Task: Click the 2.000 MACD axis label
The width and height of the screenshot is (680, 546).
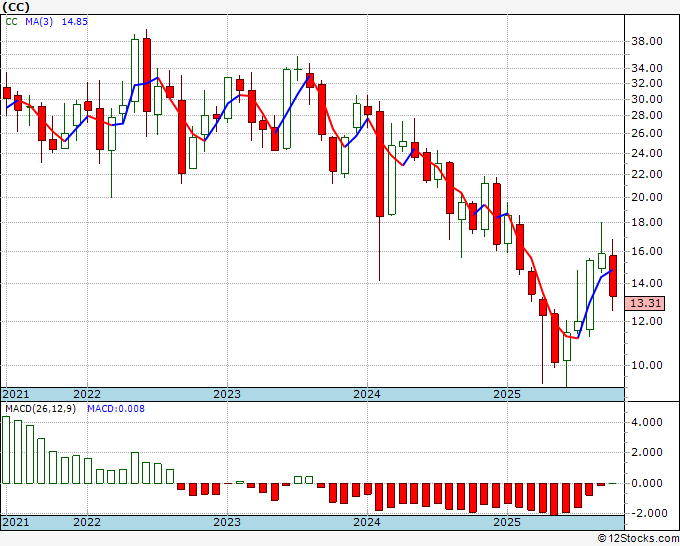Action: pyautogui.click(x=649, y=452)
